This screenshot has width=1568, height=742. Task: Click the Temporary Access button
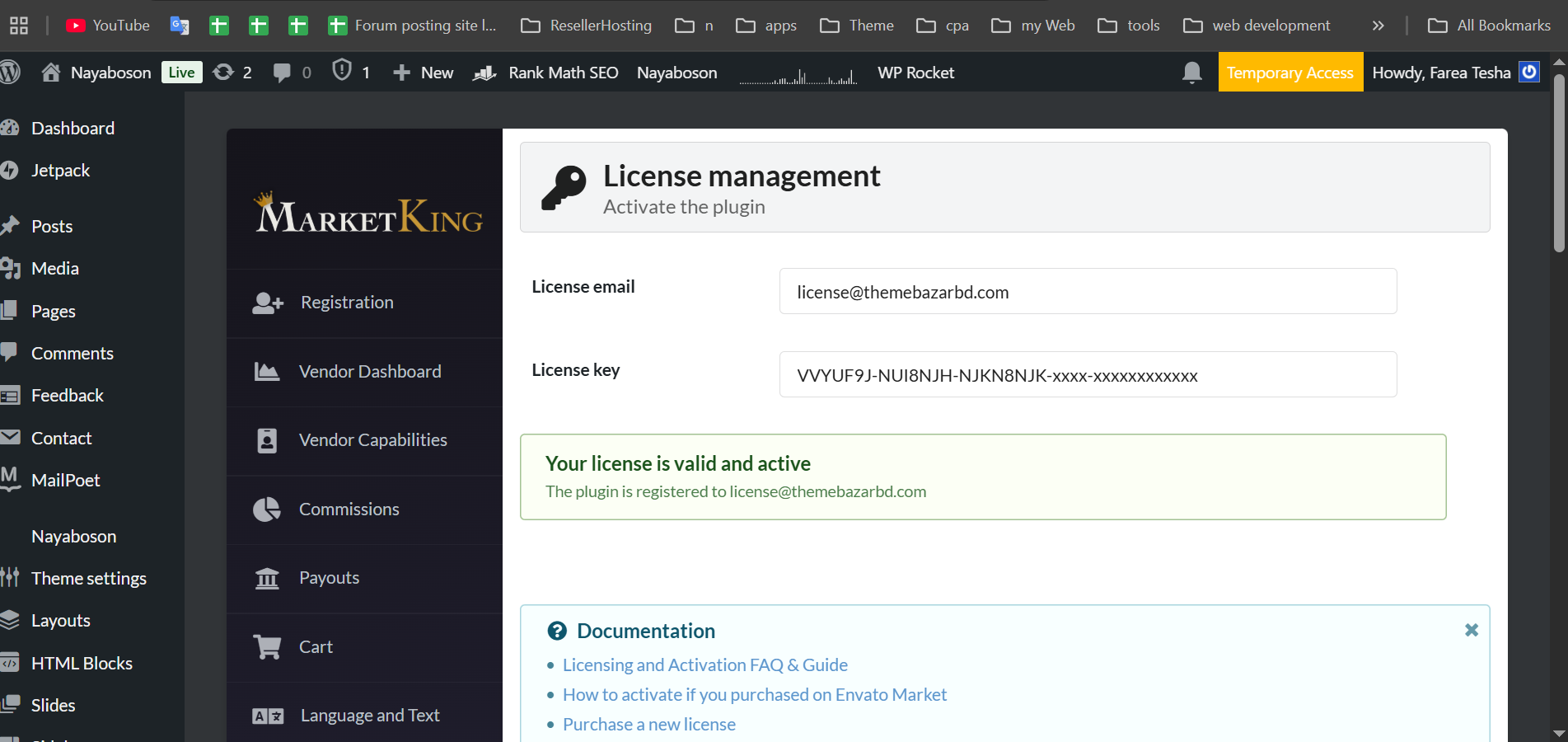[x=1290, y=72]
